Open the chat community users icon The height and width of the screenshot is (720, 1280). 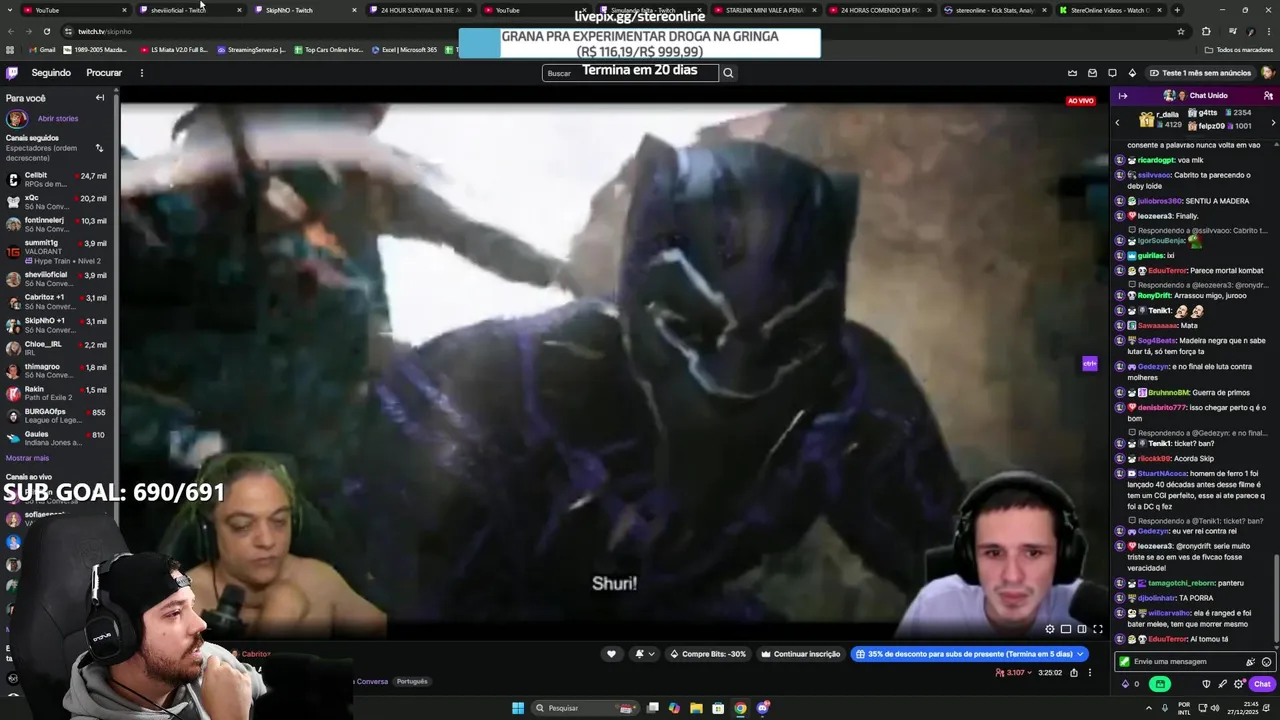[x=1268, y=96]
